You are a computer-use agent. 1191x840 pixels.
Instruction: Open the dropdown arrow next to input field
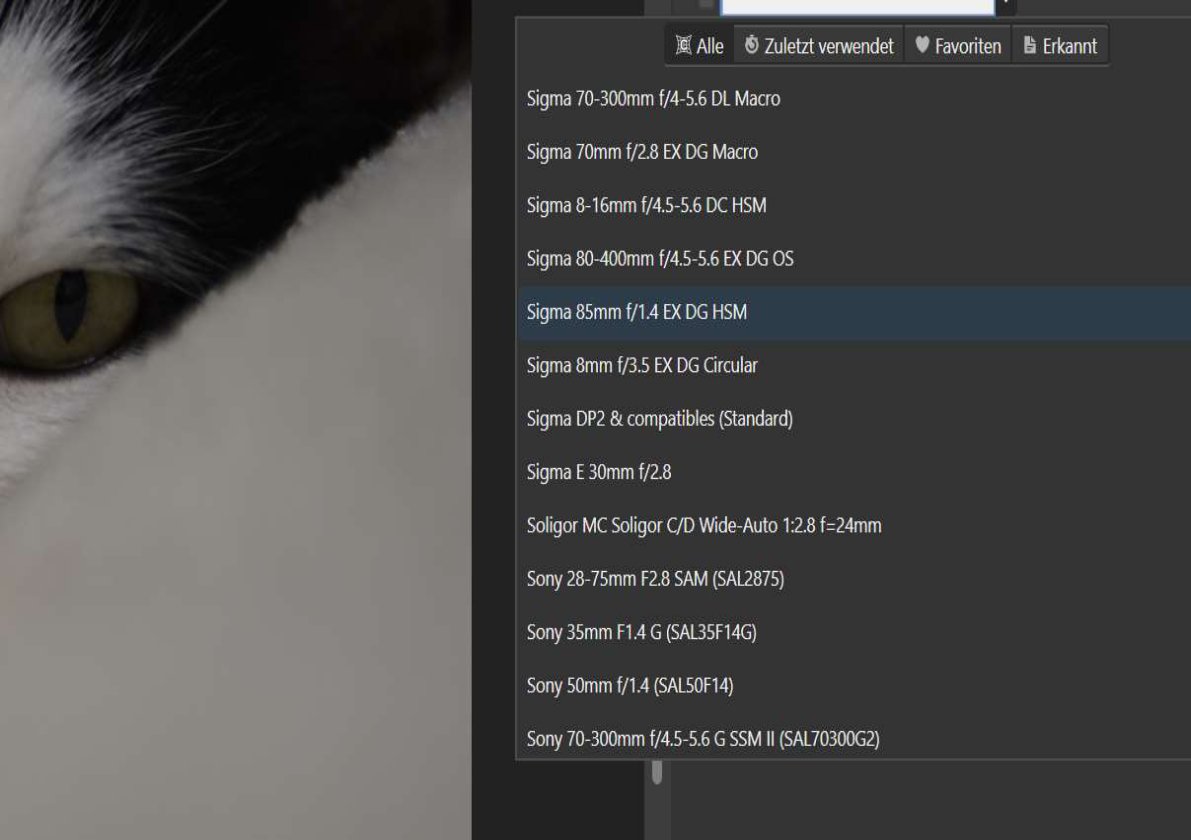click(1006, 5)
